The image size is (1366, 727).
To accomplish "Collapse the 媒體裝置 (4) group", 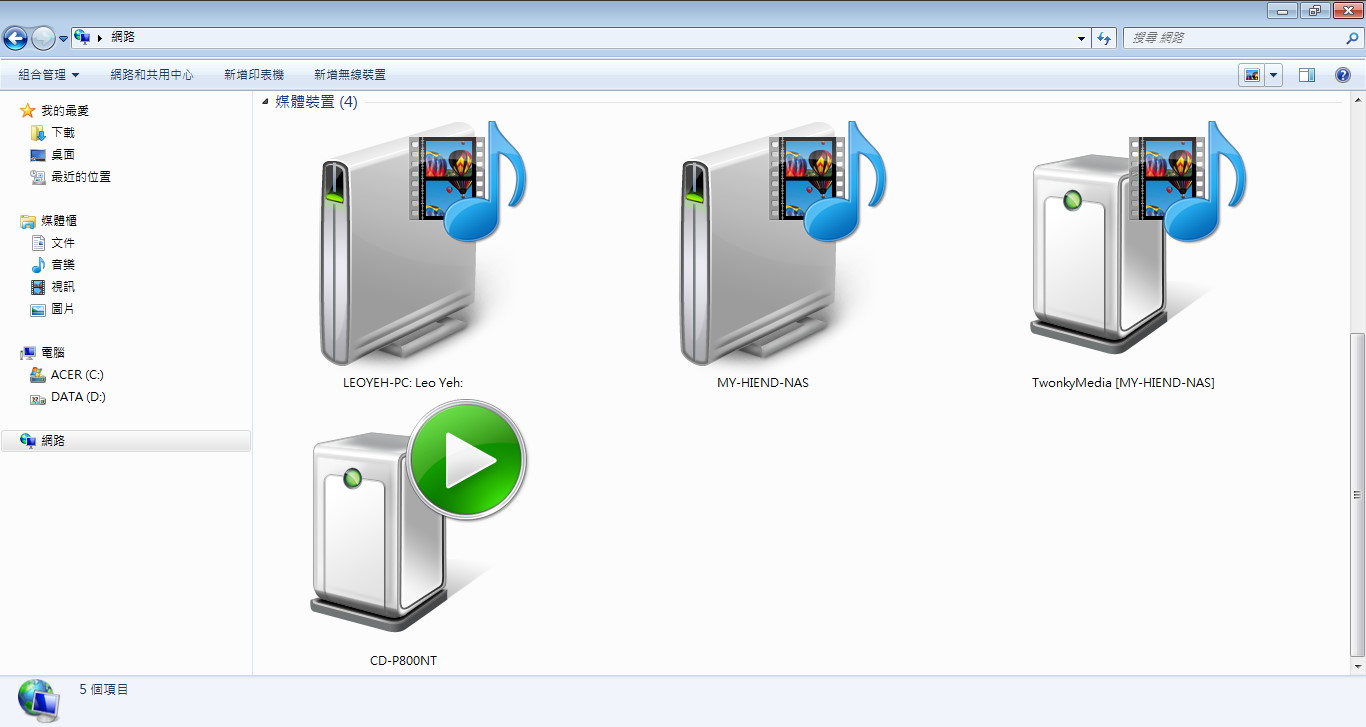I will coord(265,102).
